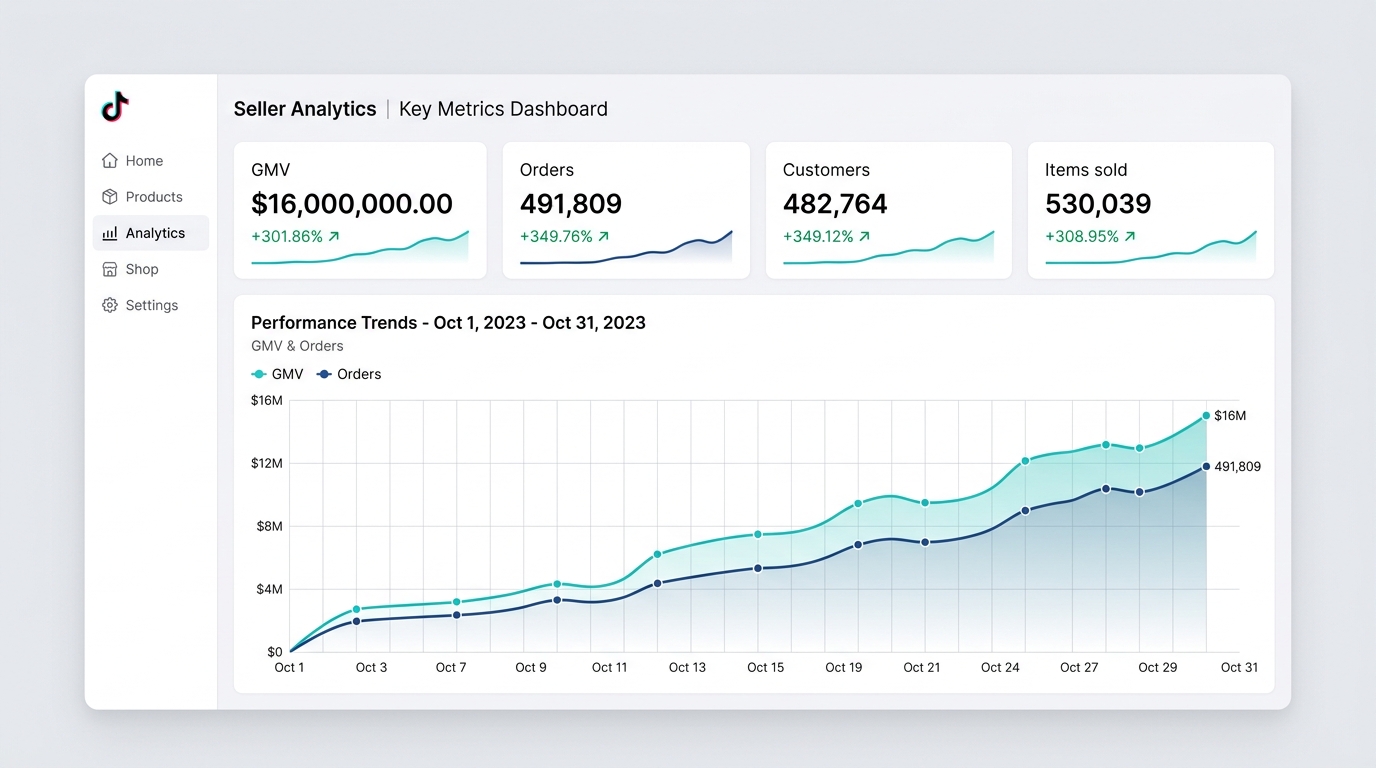The height and width of the screenshot is (768, 1376).
Task: Click the 491,809 value in Orders card
Action: point(571,204)
